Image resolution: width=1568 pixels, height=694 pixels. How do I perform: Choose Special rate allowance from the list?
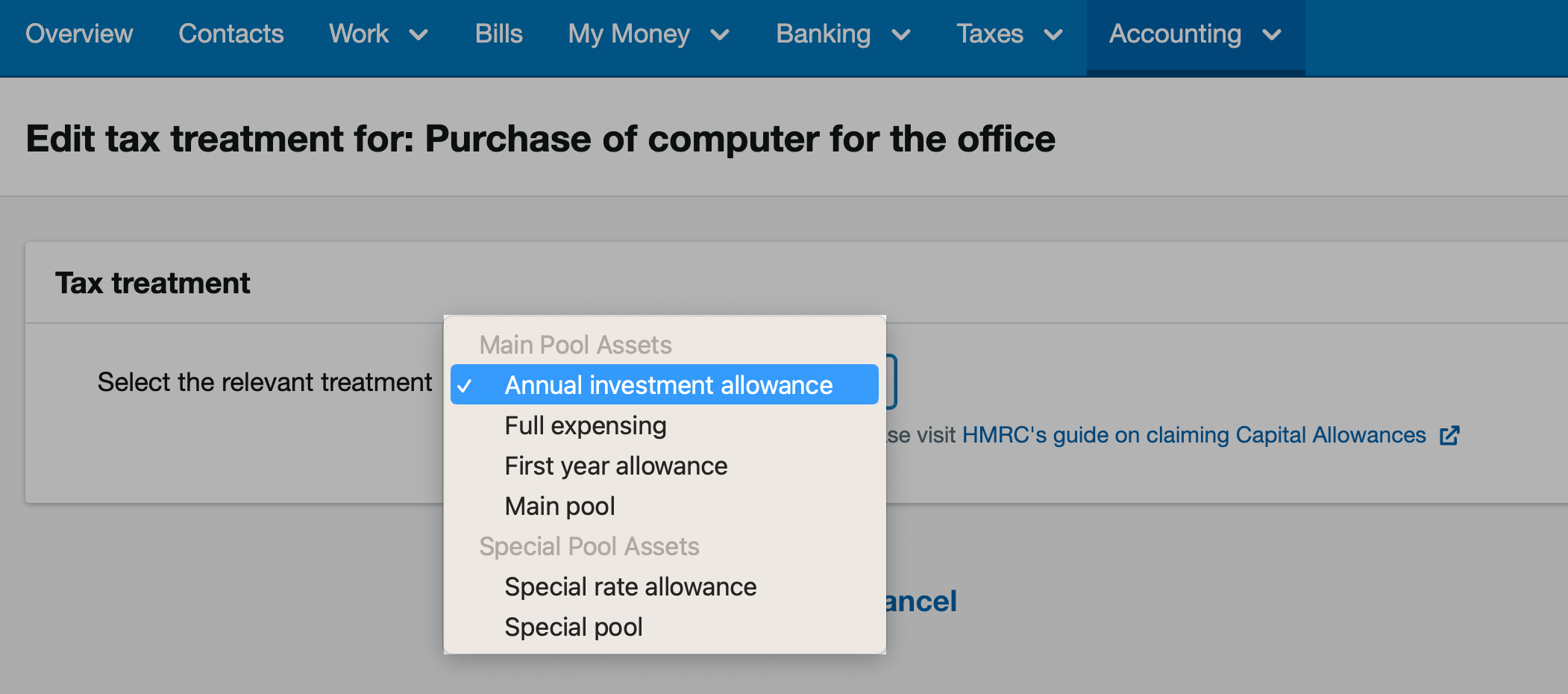point(630,587)
